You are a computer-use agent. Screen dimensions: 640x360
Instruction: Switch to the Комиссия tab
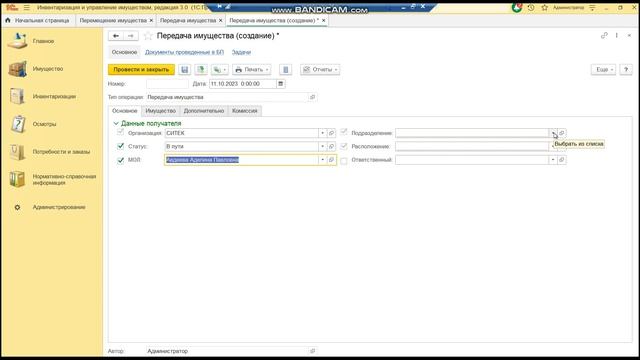244,111
